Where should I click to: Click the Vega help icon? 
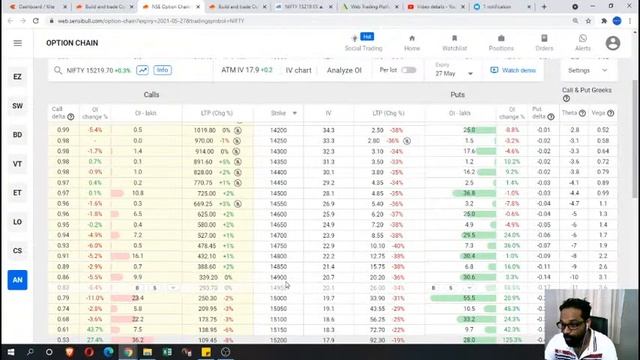click(x=610, y=113)
